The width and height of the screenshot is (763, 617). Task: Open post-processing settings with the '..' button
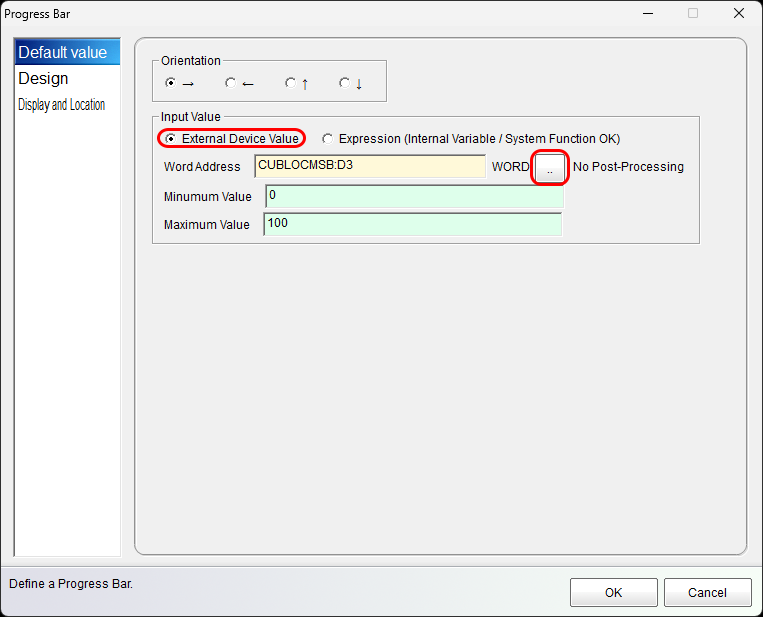(549, 168)
